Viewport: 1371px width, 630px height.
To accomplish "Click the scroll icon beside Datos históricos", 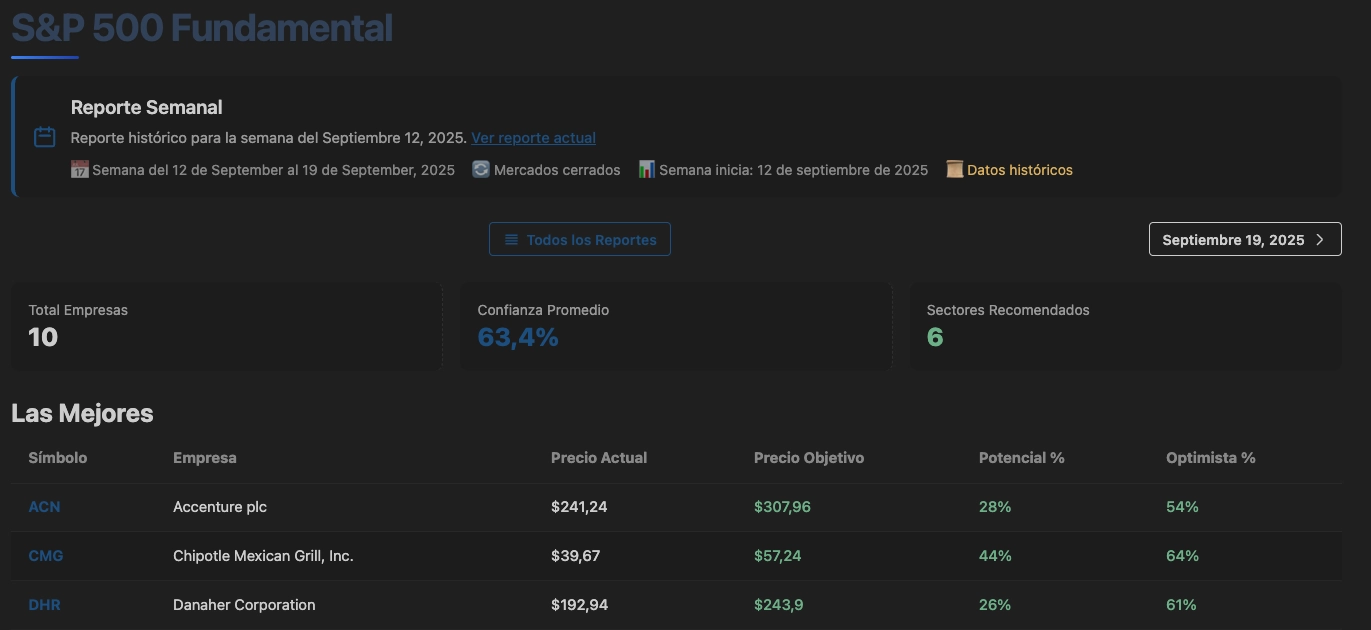I will (955, 170).
